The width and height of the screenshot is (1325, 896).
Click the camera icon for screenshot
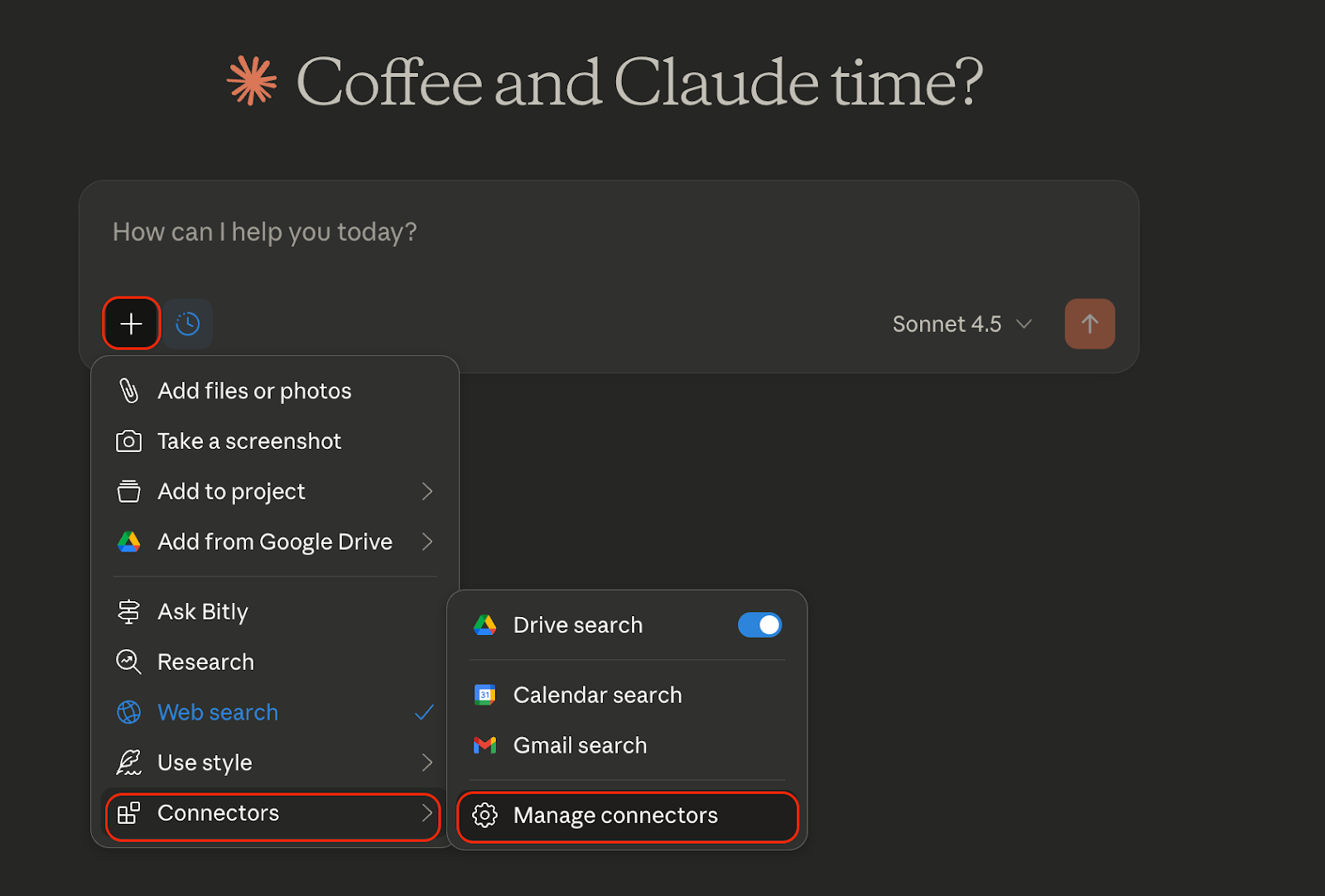[128, 441]
